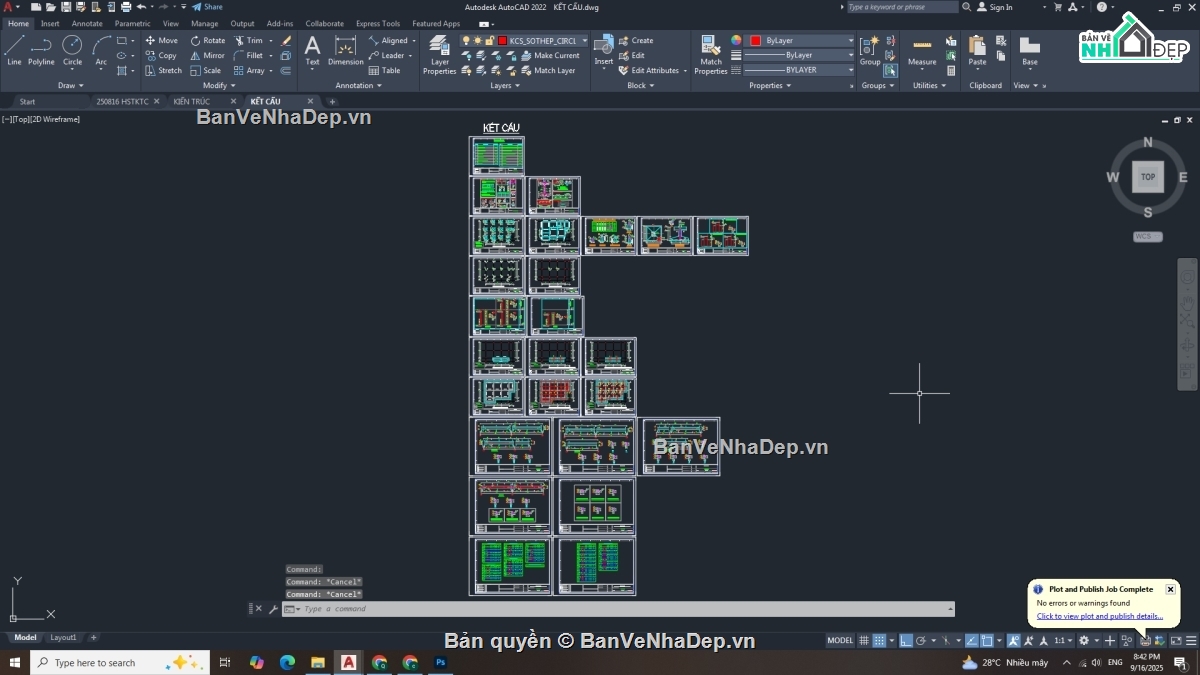Click the view plot and publish details link

point(1099,616)
